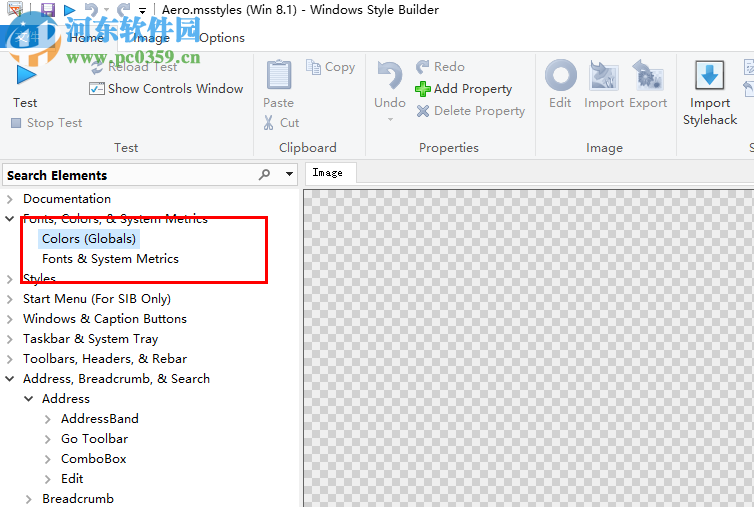754x507 pixels.
Task: Click the Import image icon
Action: pos(604,76)
